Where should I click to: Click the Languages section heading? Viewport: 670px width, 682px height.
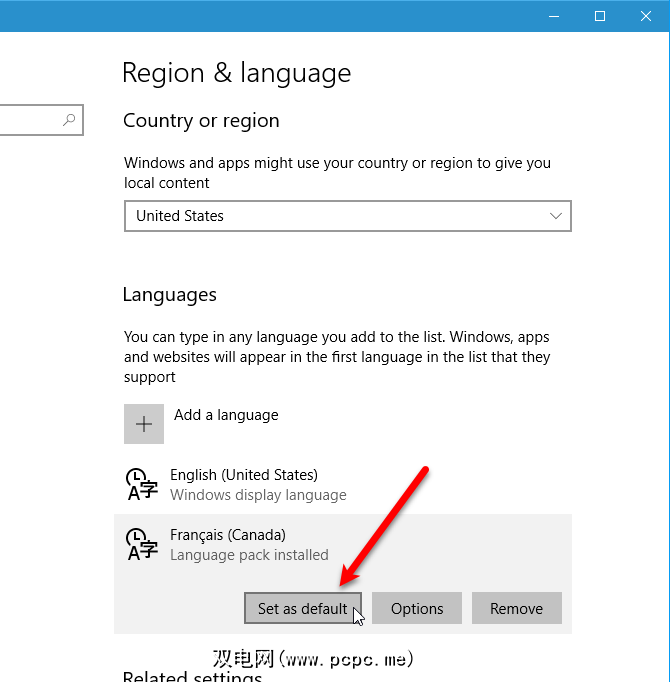(170, 295)
